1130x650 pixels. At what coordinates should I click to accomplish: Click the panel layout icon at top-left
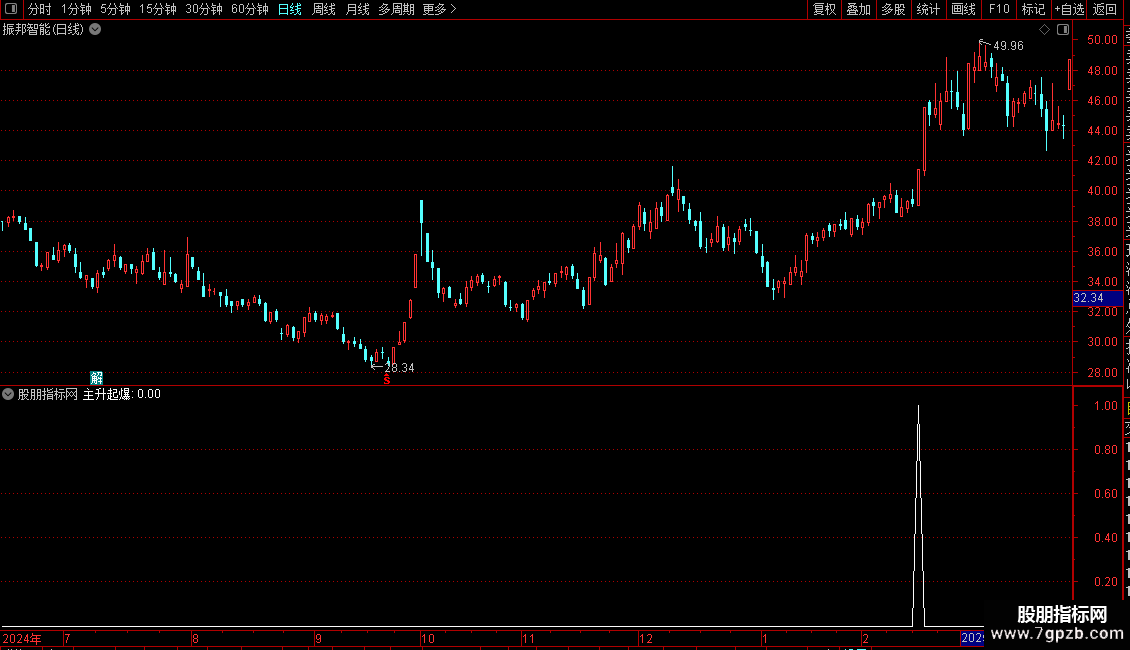tap(11, 9)
